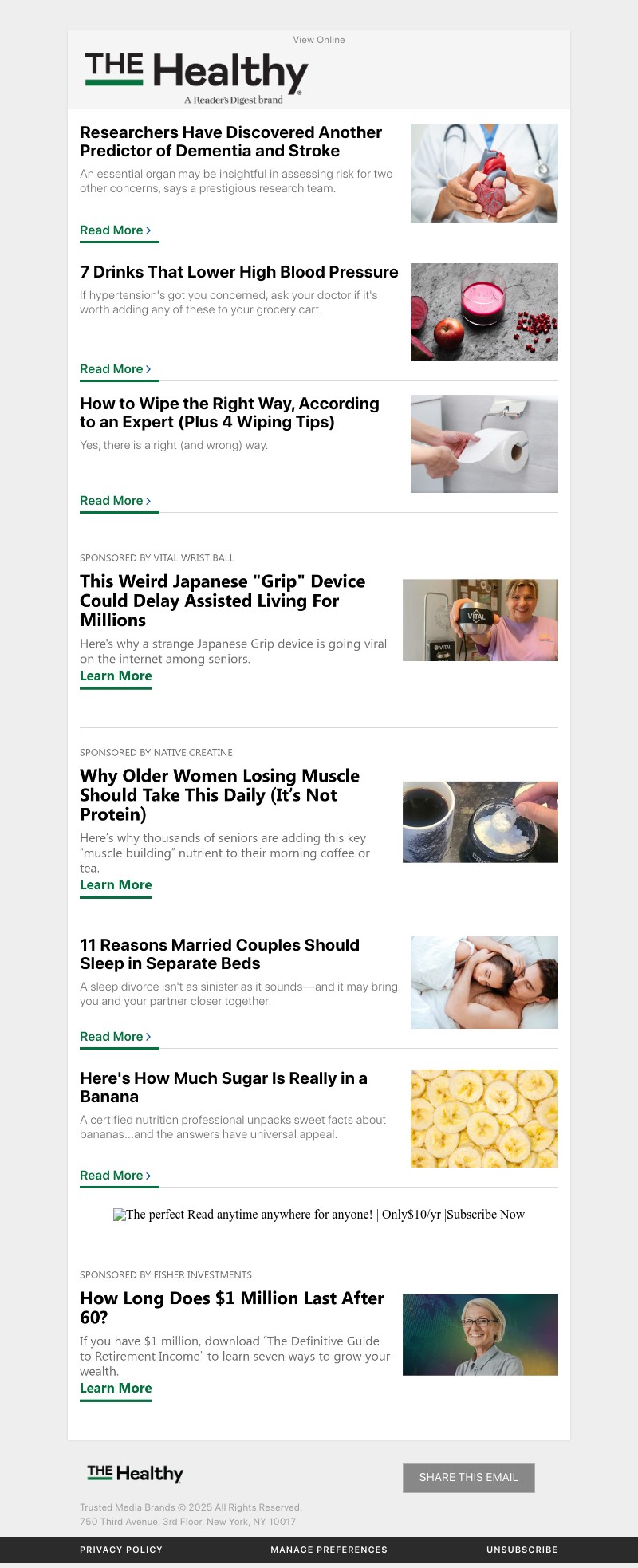
Task: Click the Unsubscribe footer link
Action: click(522, 1550)
